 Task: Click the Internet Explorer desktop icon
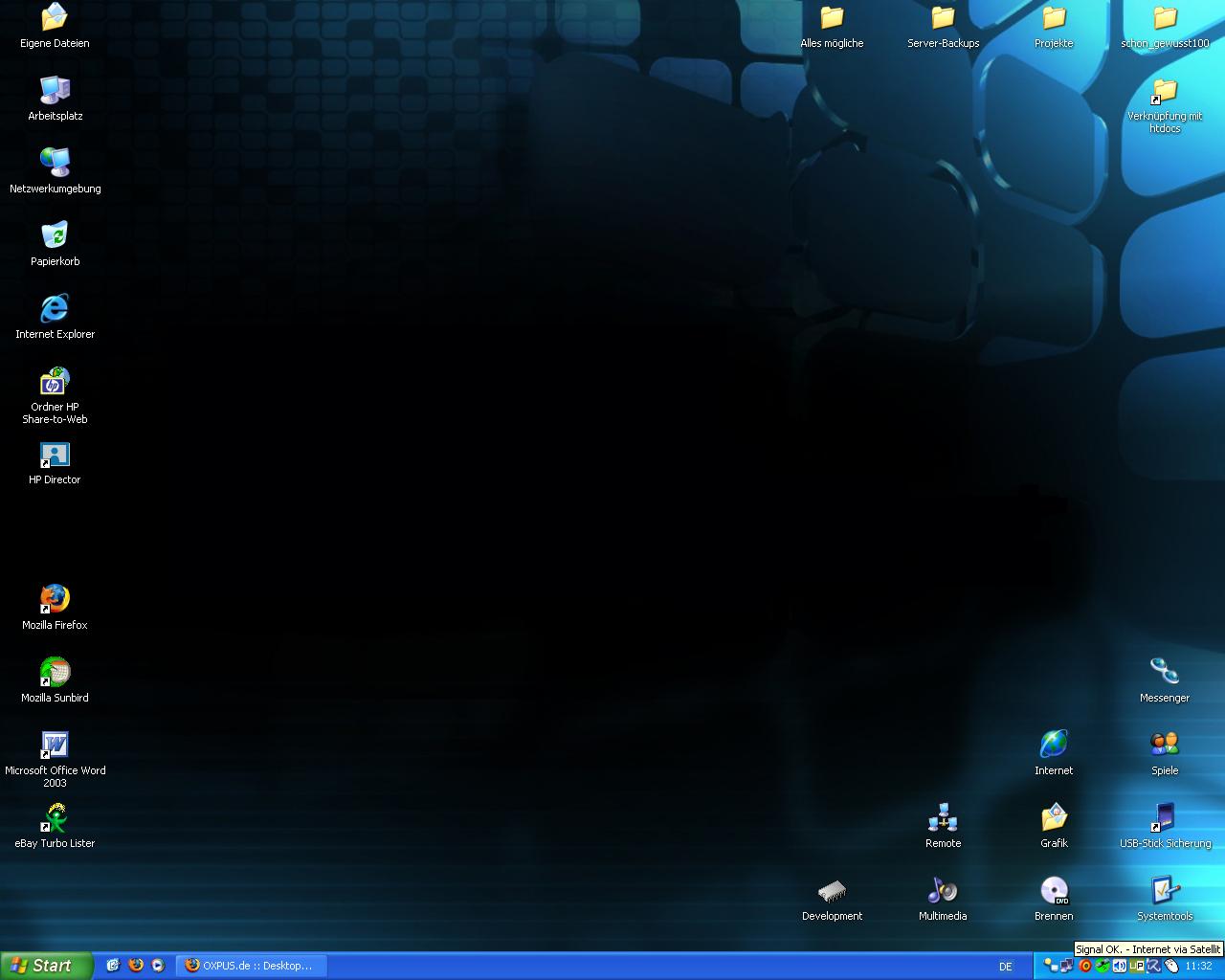(x=55, y=309)
